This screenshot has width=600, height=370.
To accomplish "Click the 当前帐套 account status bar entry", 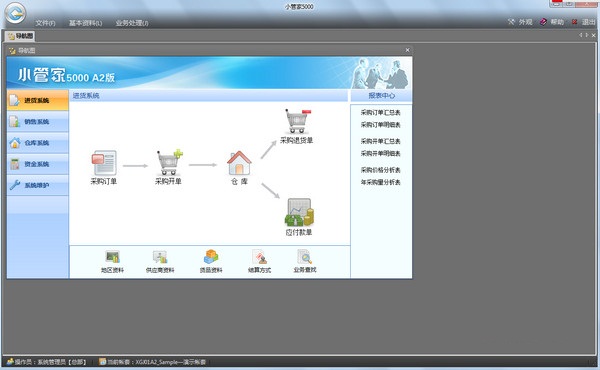I will (x=152, y=362).
